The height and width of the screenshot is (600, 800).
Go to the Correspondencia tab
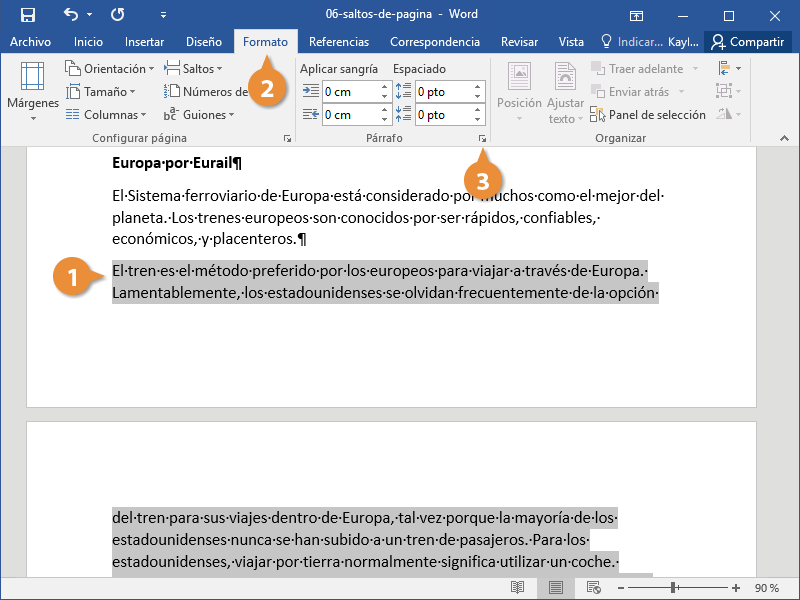point(435,42)
